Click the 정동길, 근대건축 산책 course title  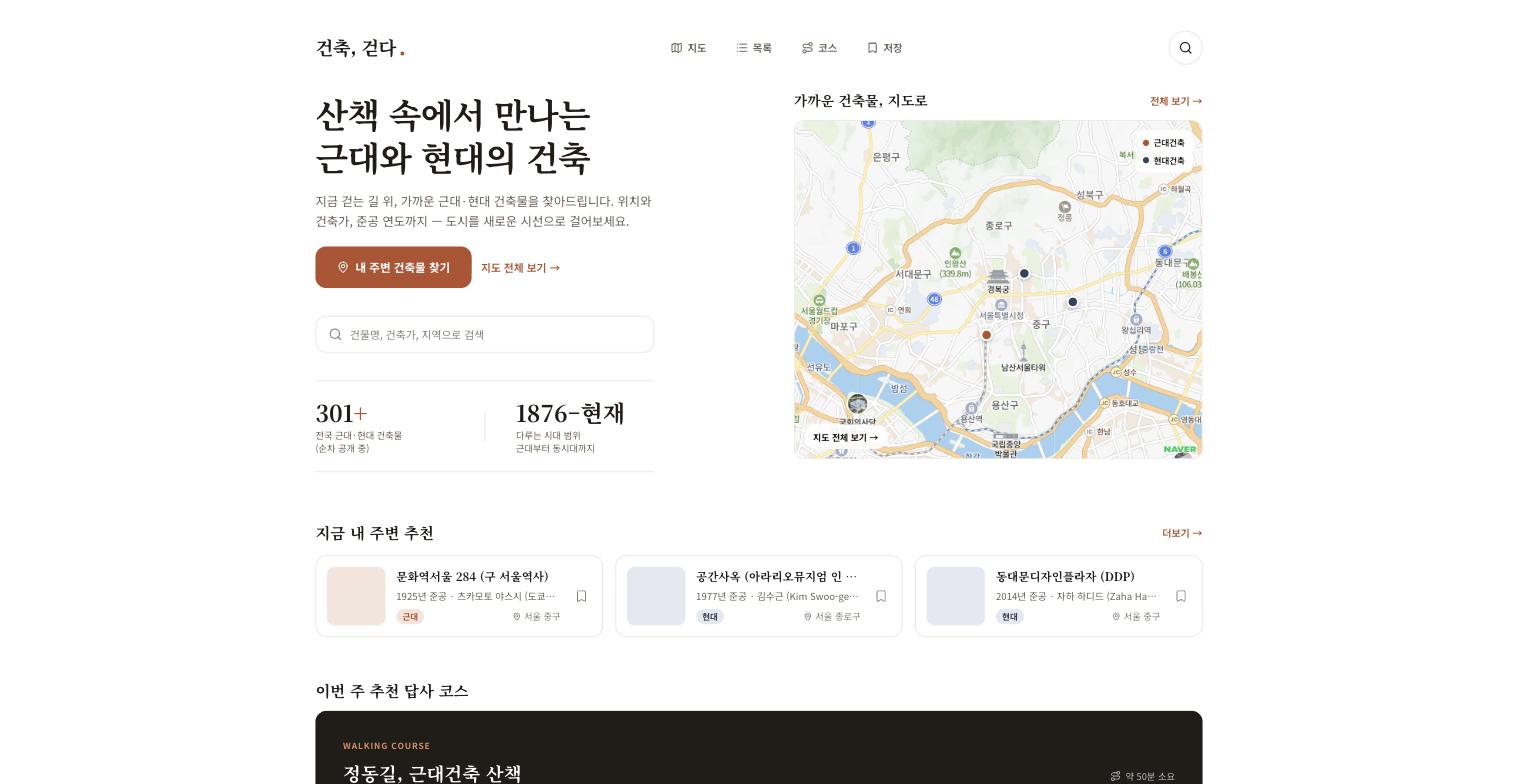coord(432,773)
